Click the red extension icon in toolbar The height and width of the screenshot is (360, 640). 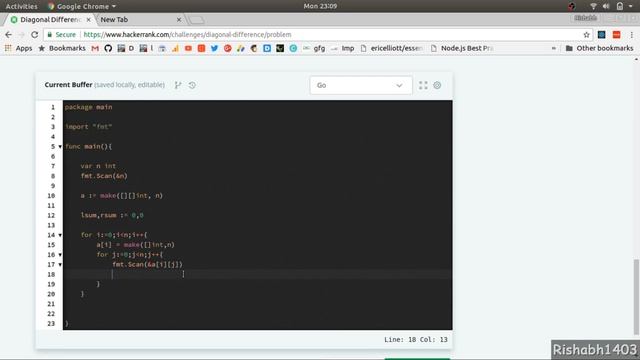[616, 35]
